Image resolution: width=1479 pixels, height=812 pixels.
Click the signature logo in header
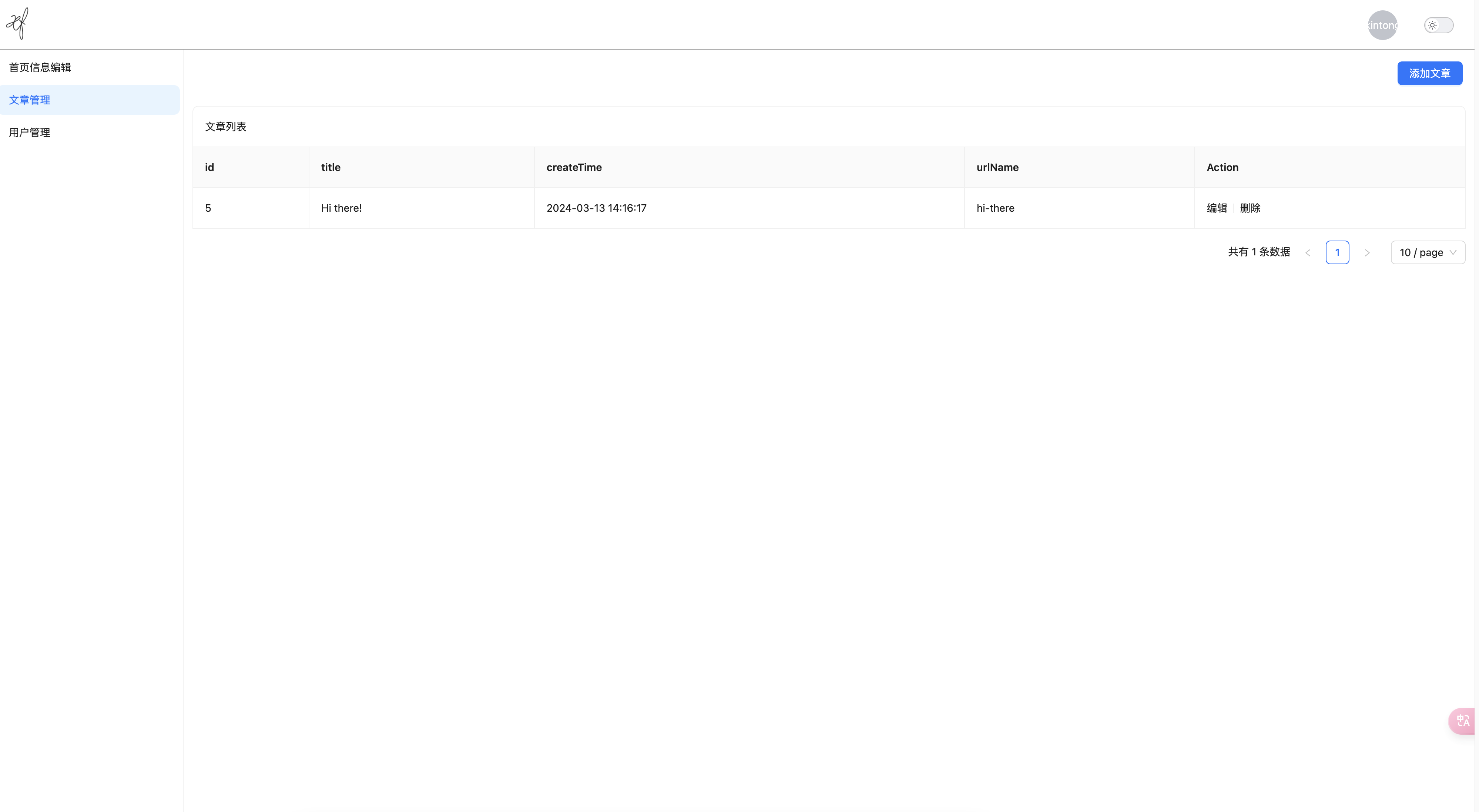coord(17,24)
